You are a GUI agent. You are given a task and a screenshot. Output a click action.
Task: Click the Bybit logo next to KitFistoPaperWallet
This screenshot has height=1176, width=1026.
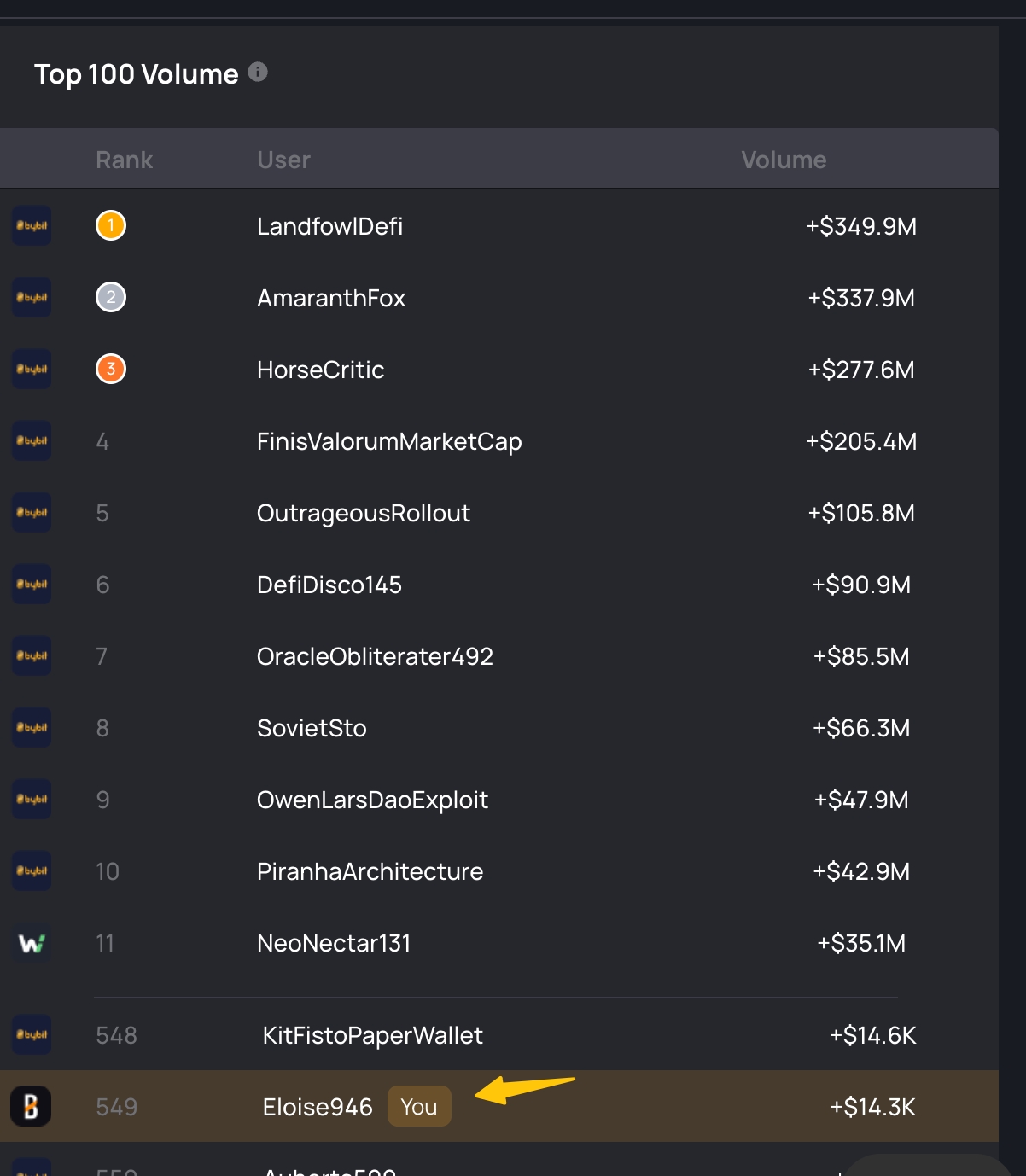[32, 1035]
